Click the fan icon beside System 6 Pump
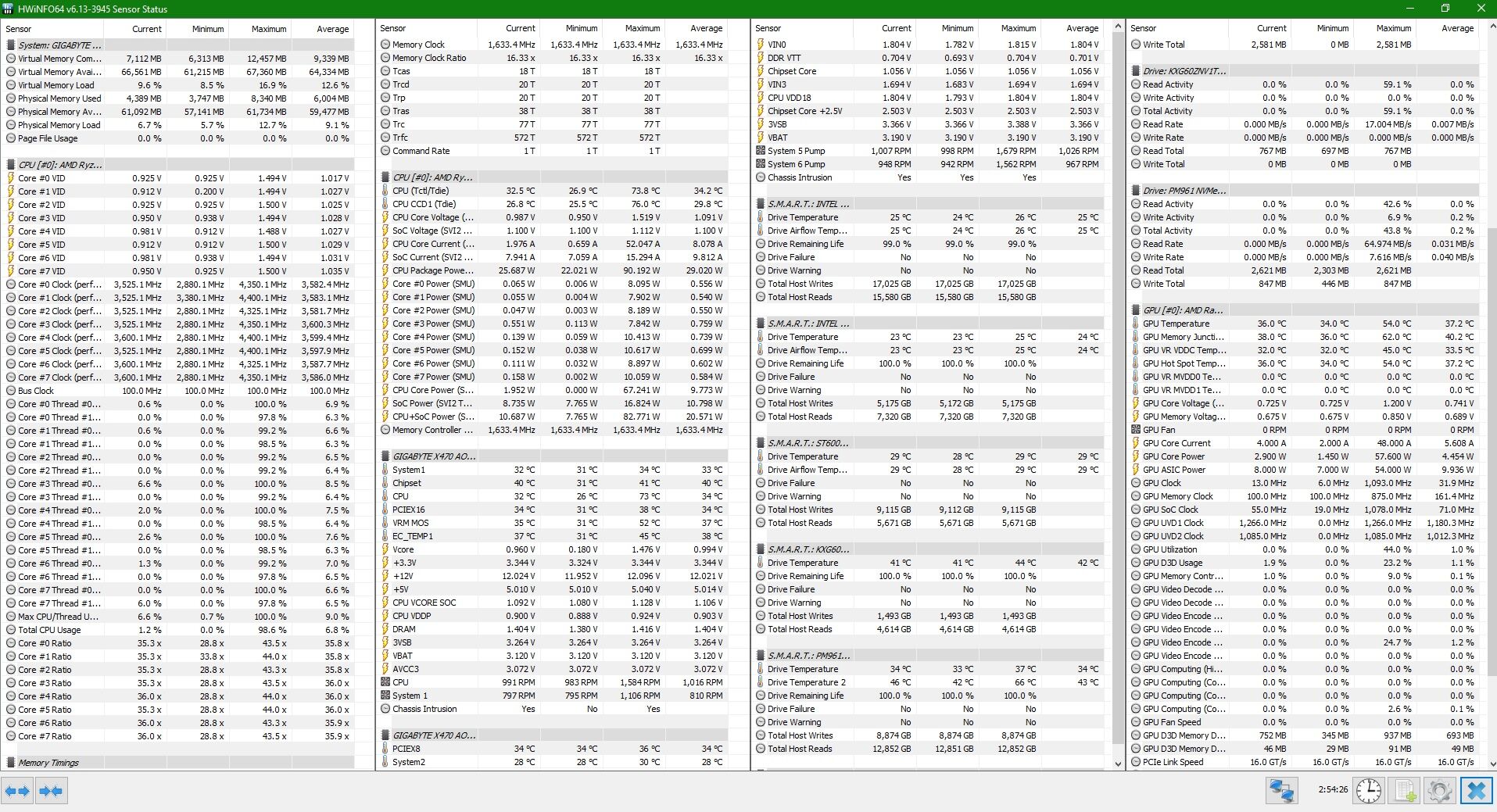The width and height of the screenshot is (1497, 812). (x=761, y=164)
